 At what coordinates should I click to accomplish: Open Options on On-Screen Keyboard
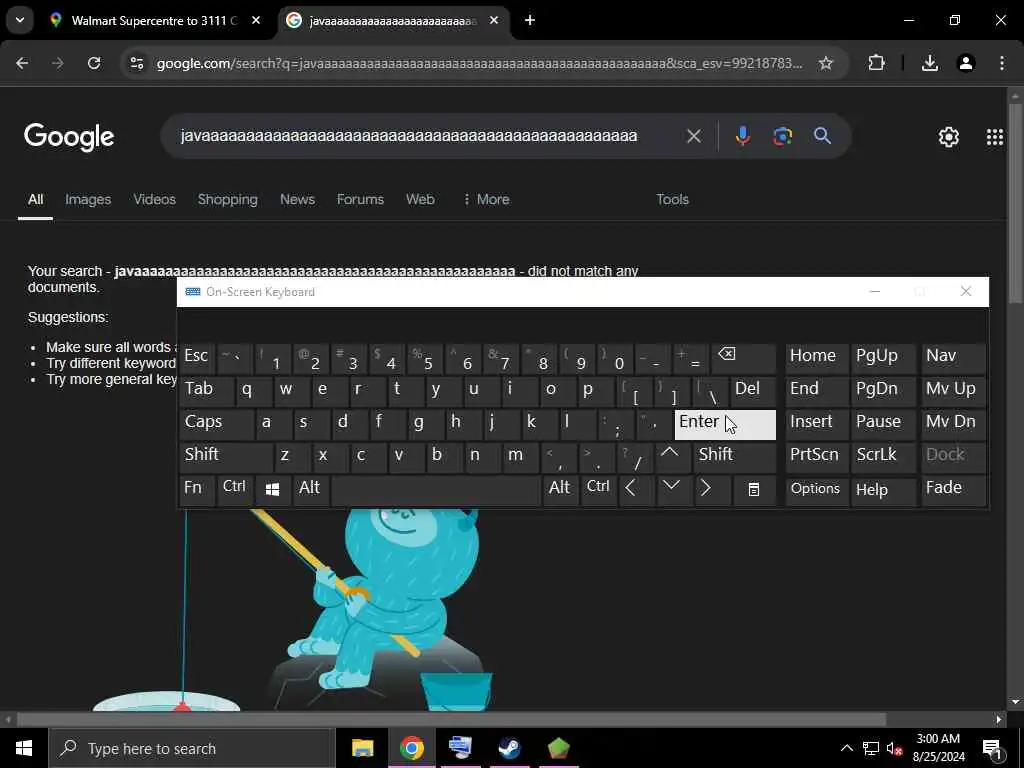[816, 490]
